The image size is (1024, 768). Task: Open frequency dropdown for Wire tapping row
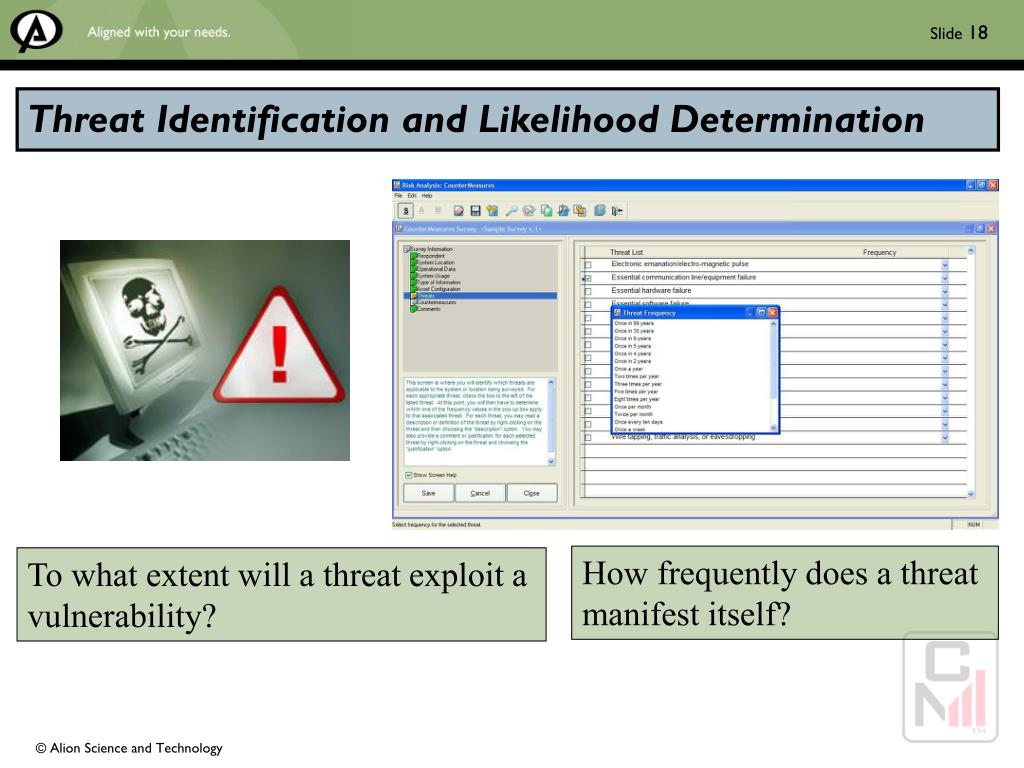pyautogui.click(x=945, y=438)
